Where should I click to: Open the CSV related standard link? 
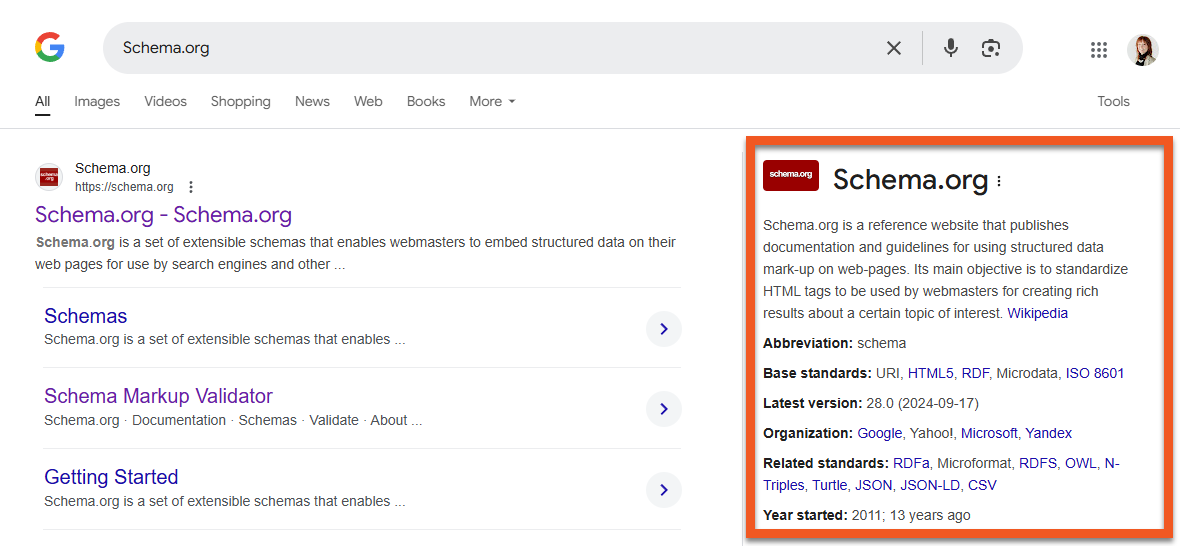click(982, 486)
